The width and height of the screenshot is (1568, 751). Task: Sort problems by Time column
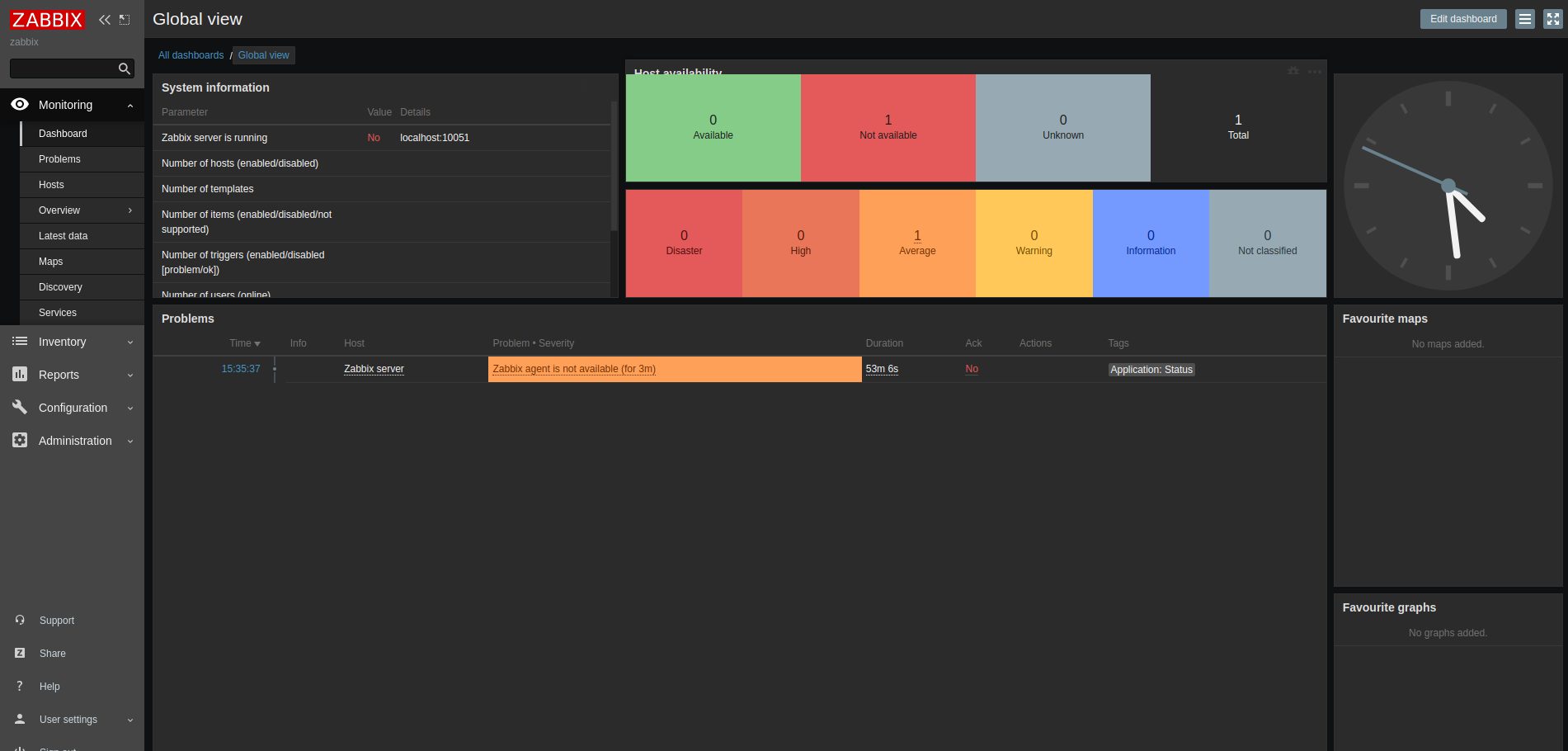tap(244, 343)
